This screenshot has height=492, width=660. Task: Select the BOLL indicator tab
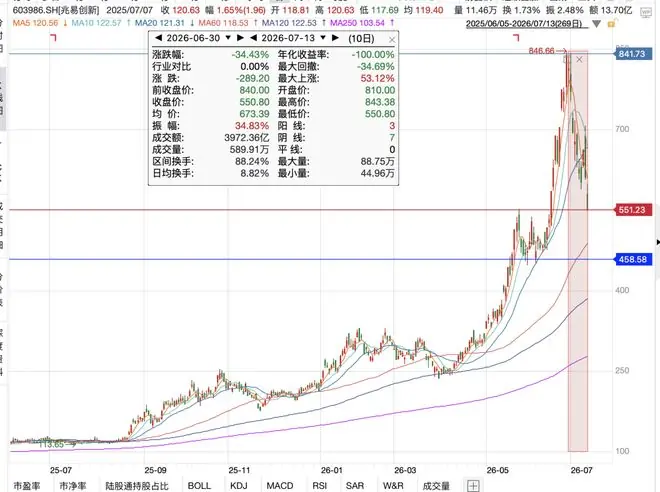(199, 486)
